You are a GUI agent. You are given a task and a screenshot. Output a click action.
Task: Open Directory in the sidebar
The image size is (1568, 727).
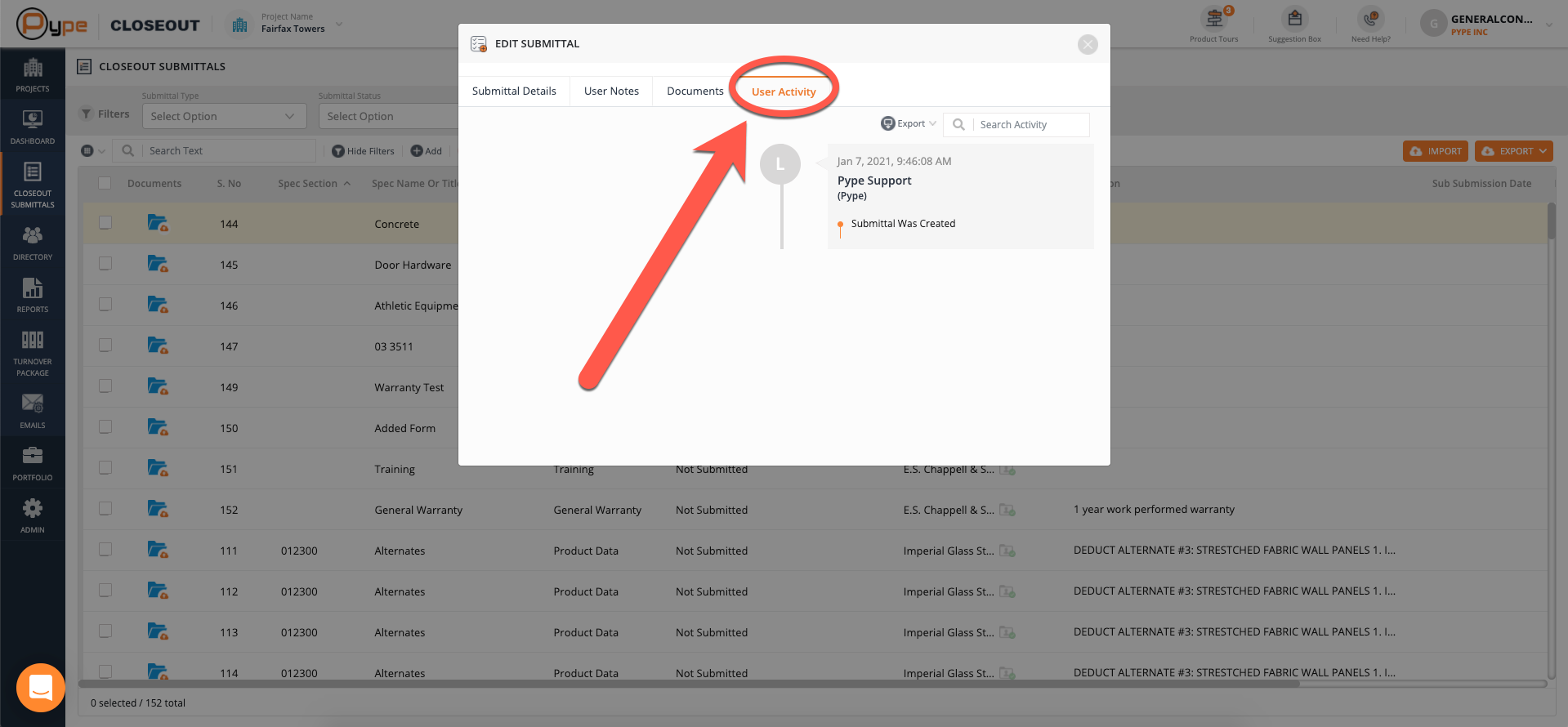(33, 243)
